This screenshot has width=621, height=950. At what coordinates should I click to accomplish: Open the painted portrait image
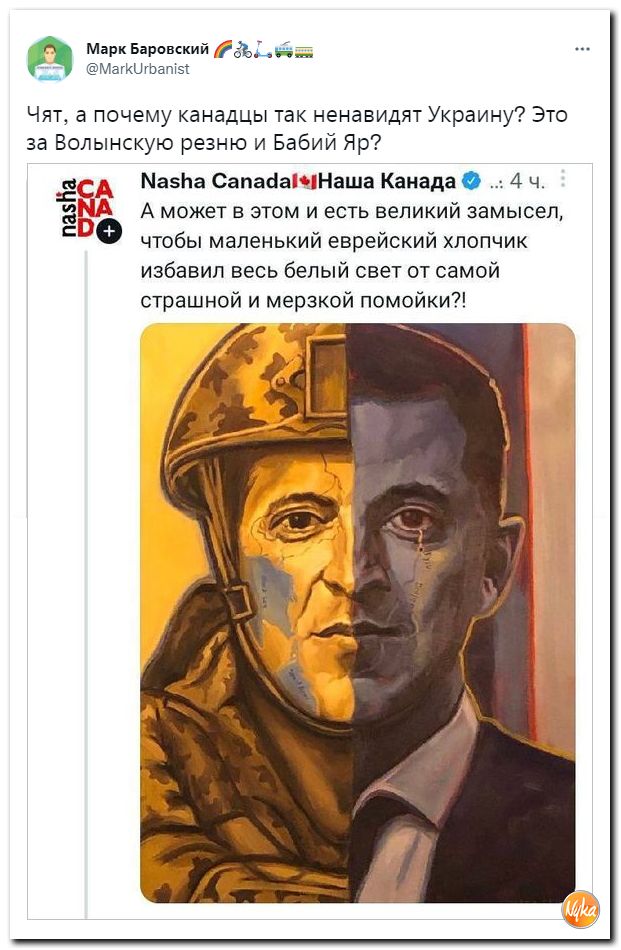pos(357,613)
